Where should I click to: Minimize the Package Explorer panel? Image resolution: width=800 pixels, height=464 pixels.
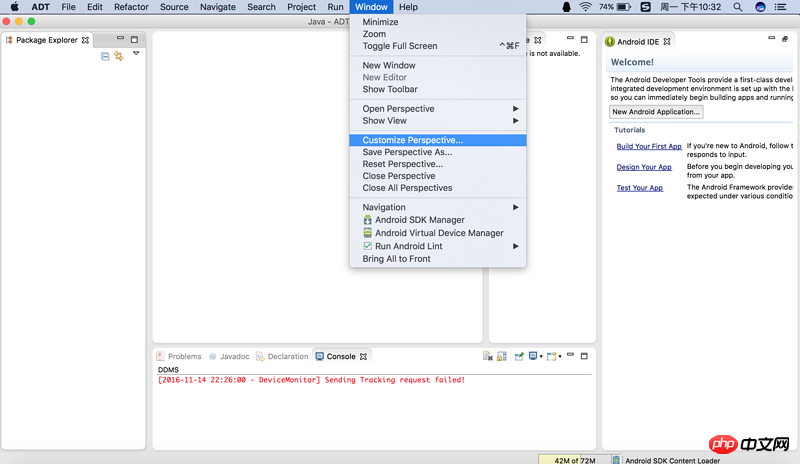(120, 38)
